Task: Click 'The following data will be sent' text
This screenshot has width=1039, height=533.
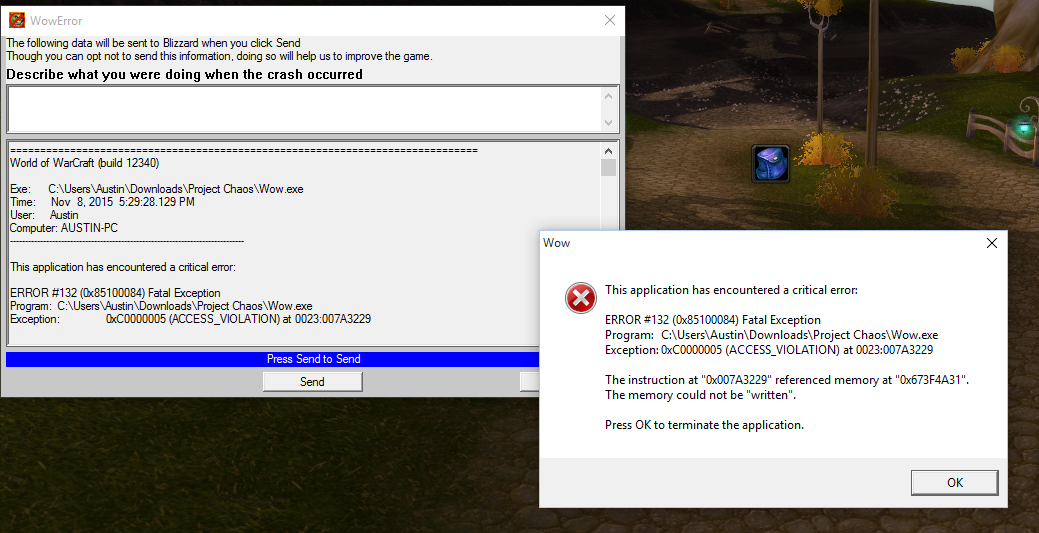Action: pyautogui.click(x=153, y=43)
